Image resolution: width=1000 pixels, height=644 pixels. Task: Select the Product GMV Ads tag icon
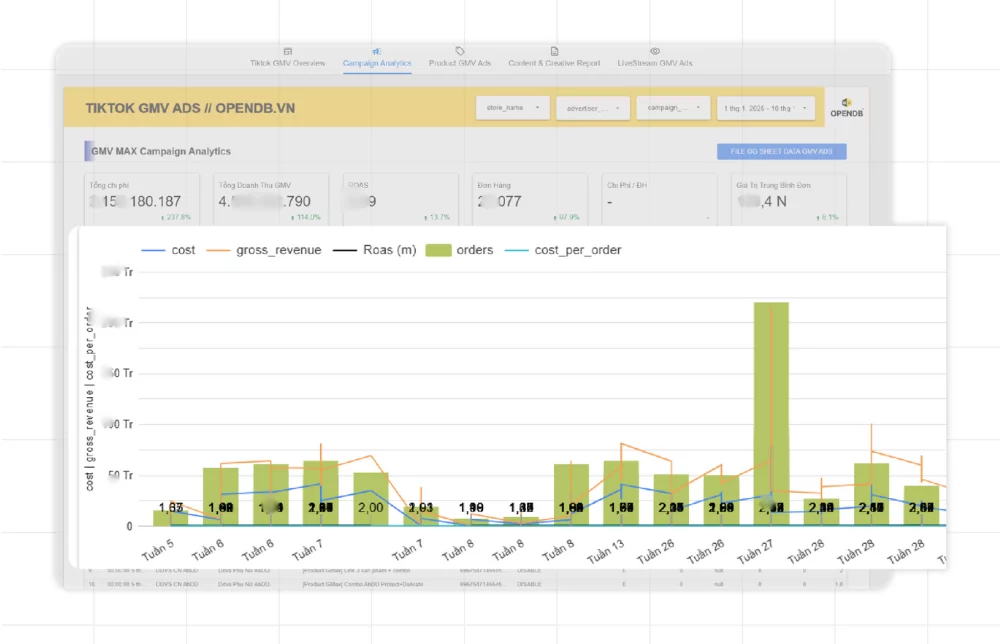458,51
